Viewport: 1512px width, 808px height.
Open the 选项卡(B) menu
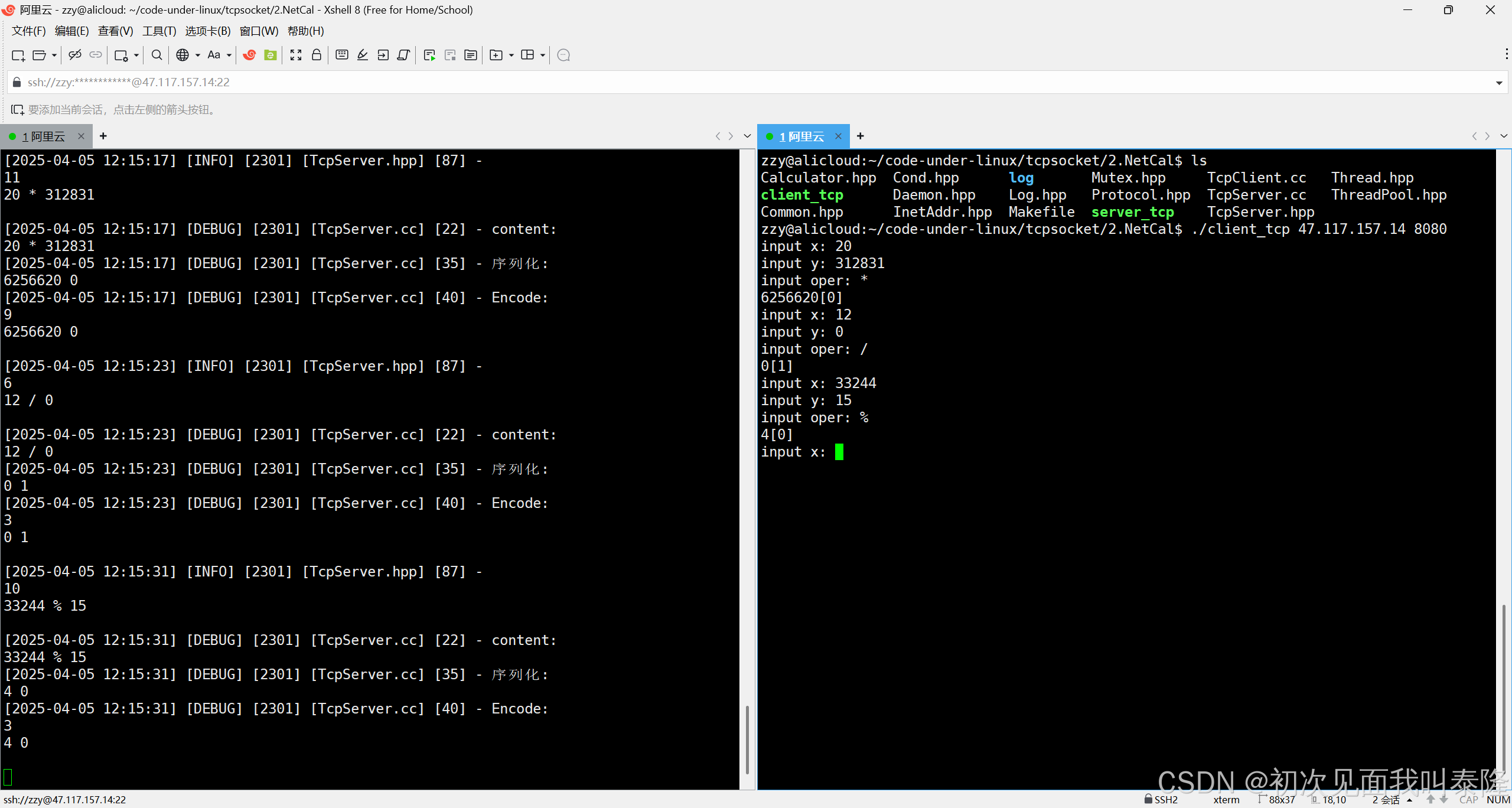[x=207, y=31]
